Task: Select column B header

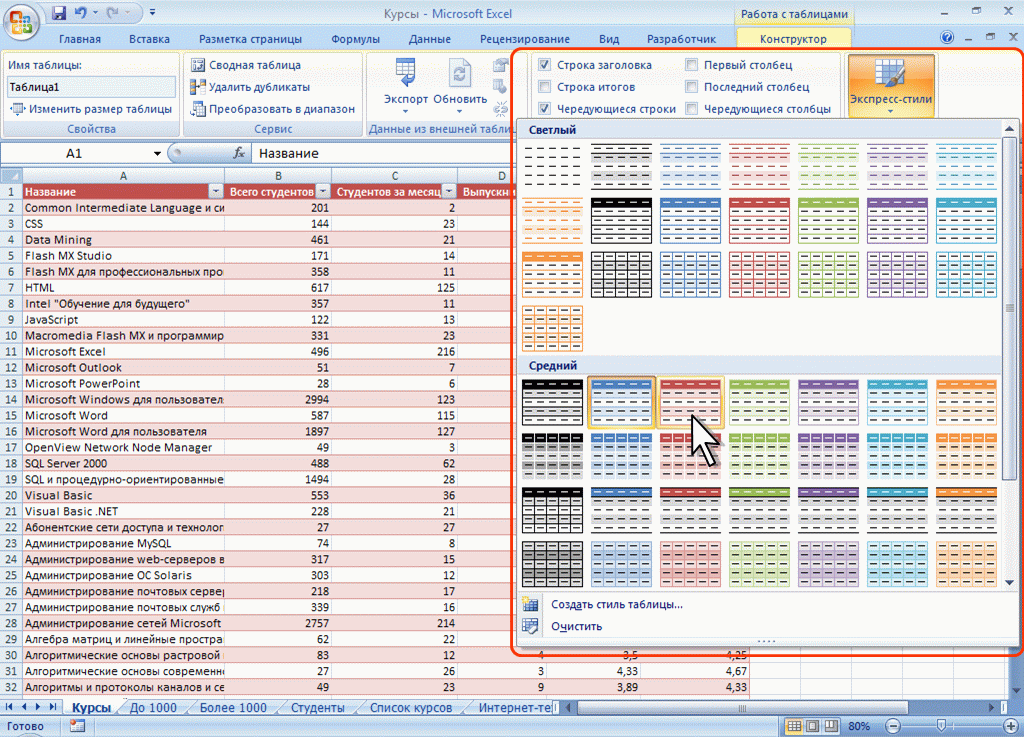Action: [278, 176]
